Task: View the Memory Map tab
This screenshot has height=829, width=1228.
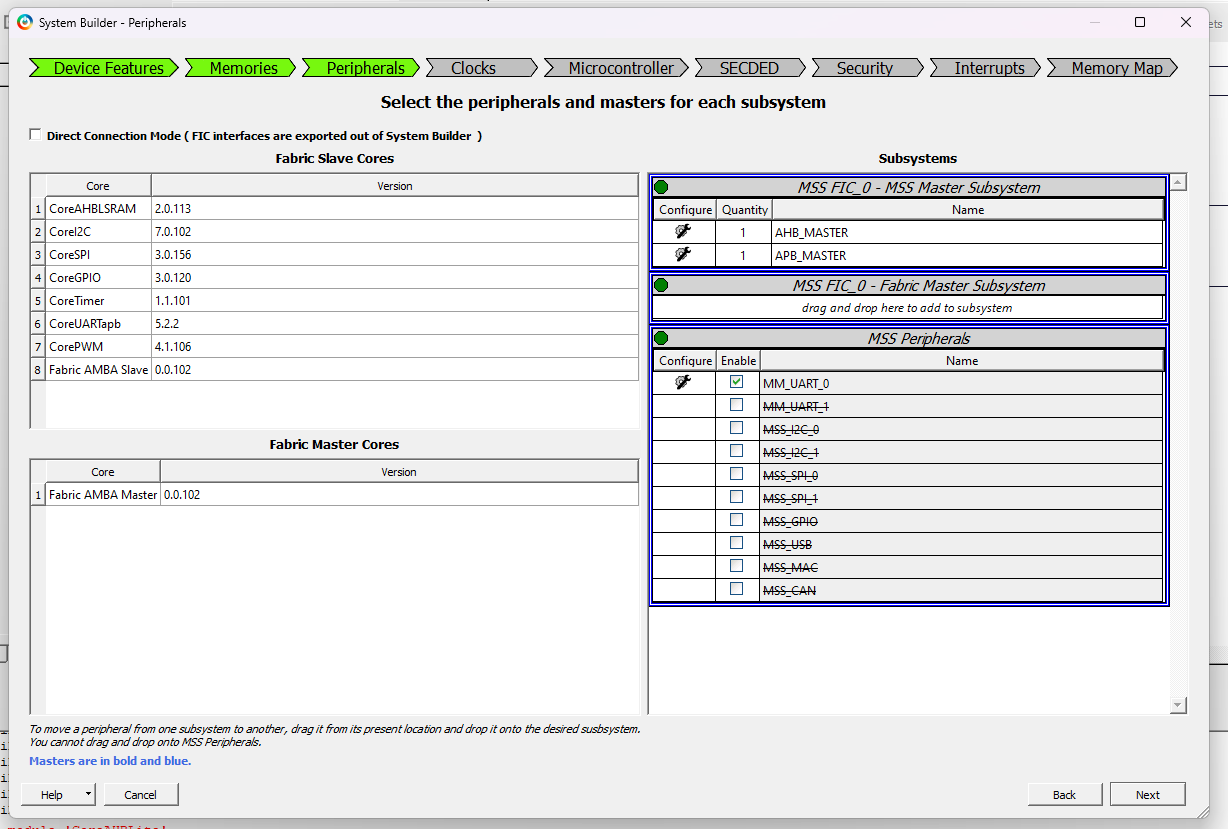Action: pyautogui.click(x=1113, y=67)
